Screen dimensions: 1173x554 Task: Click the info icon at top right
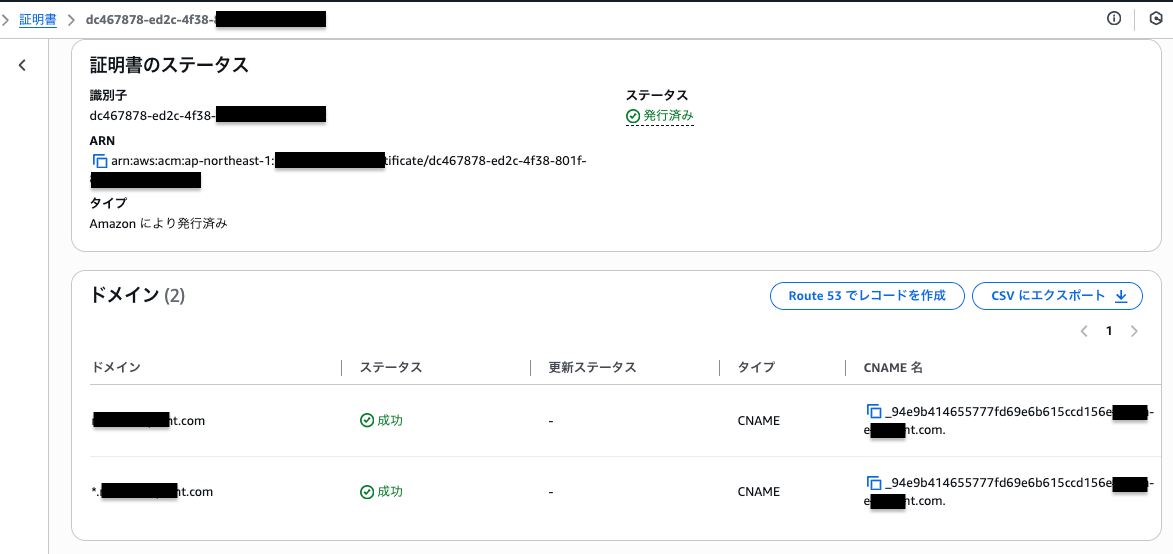click(x=1114, y=19)
